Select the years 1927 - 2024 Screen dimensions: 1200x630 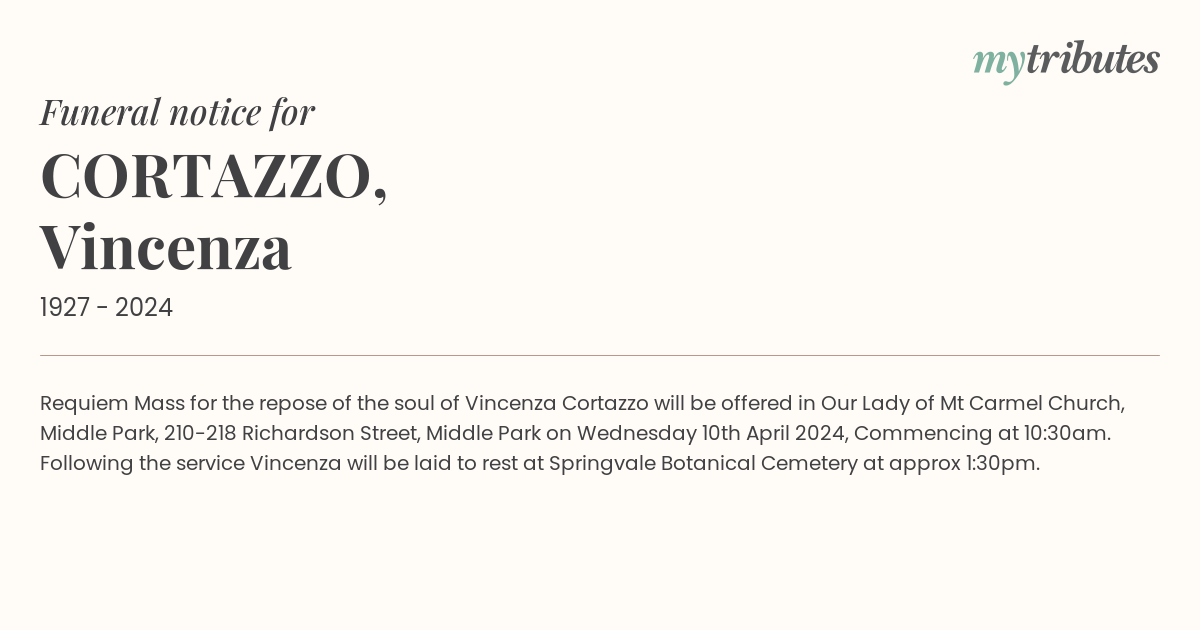point(106,308)
